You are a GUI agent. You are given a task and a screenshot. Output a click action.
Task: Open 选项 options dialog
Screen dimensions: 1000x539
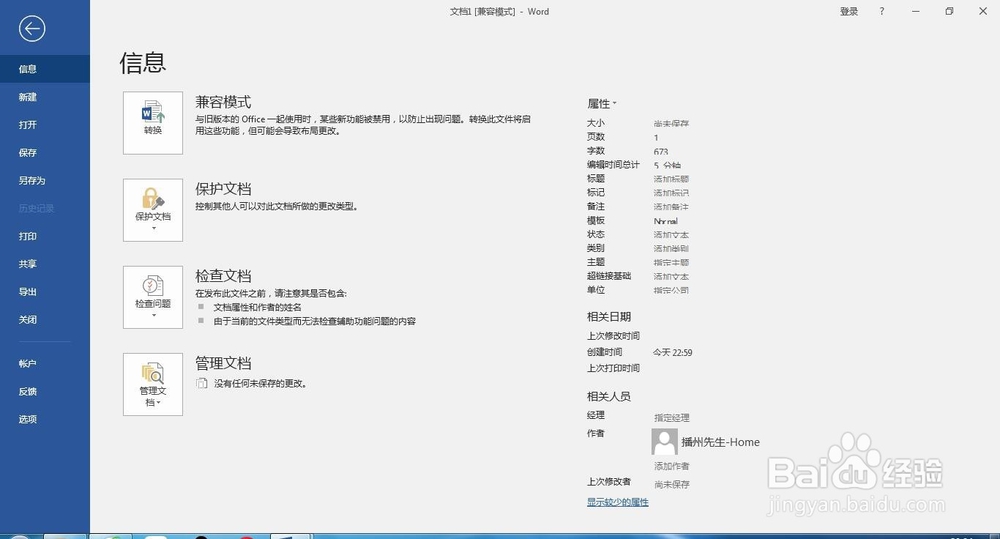tap(45, 419)
